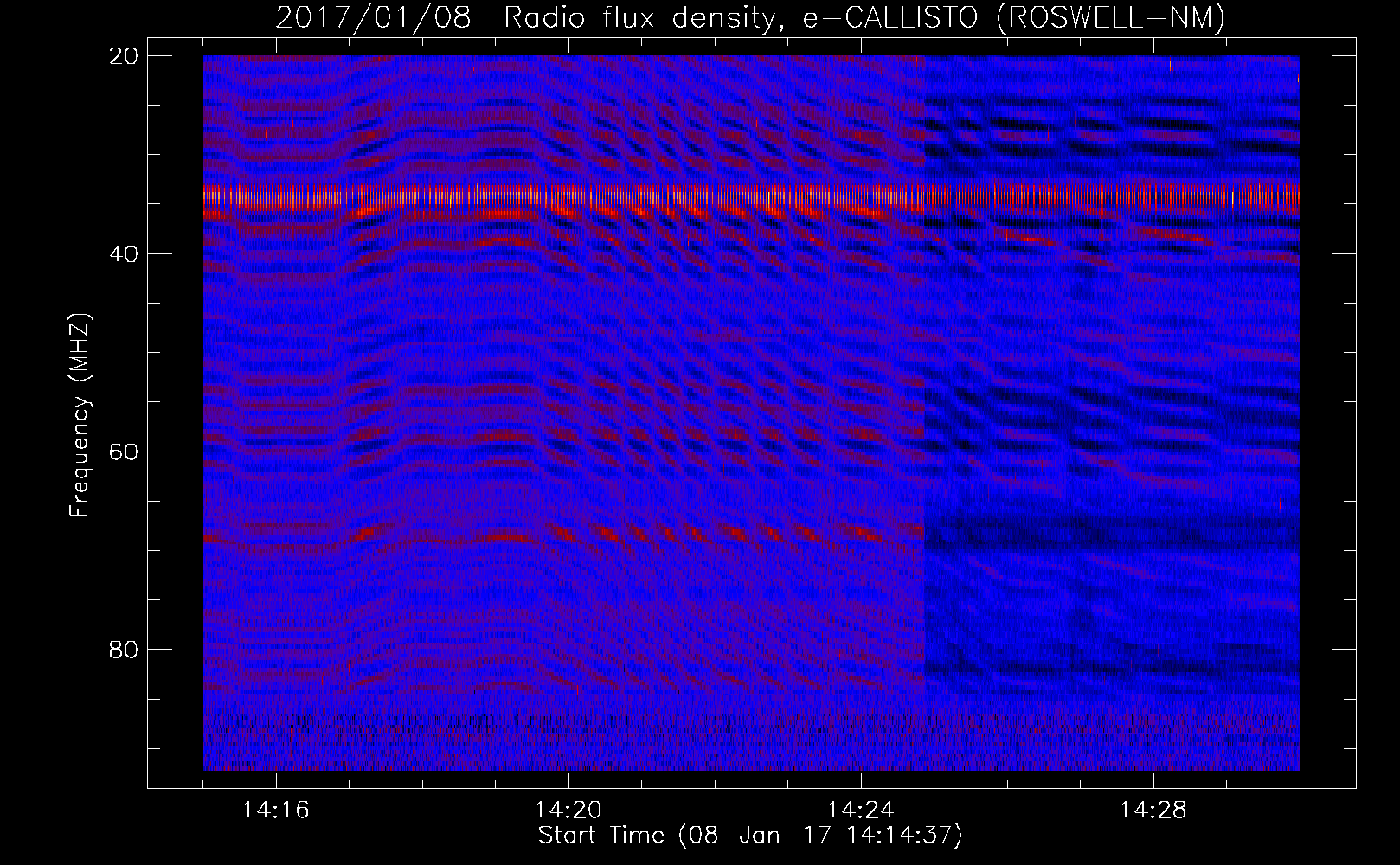Select the 14:16 time tick label
The width and height of the screenshot is (1400, 865).
click(276, 811)
